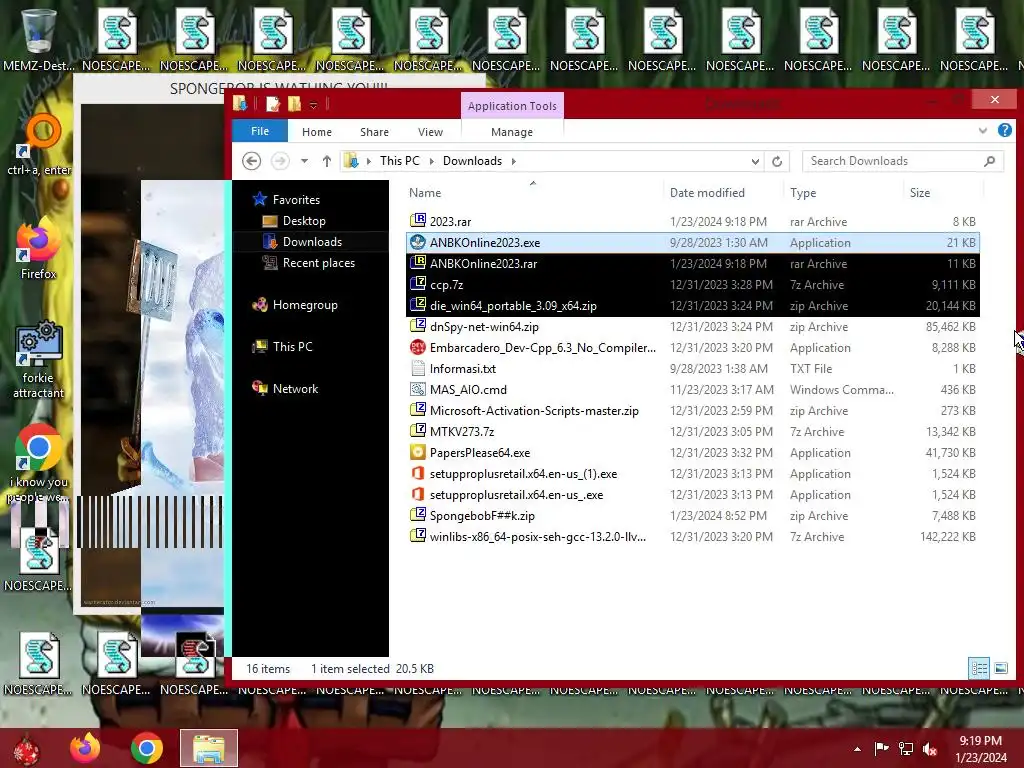Open the View ribbon tab
Screen dimensions: 1024x768
pyautogui.click(x=430, y=132)
